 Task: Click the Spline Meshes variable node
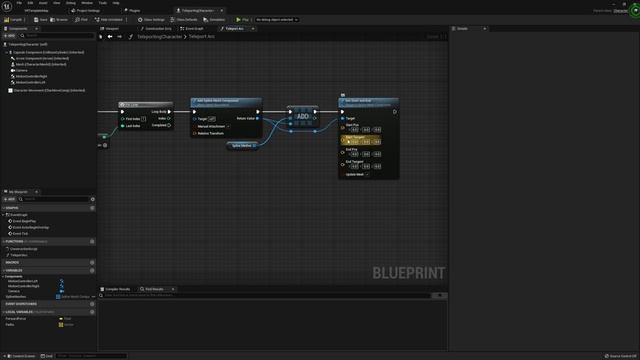[x=242, y=146]
